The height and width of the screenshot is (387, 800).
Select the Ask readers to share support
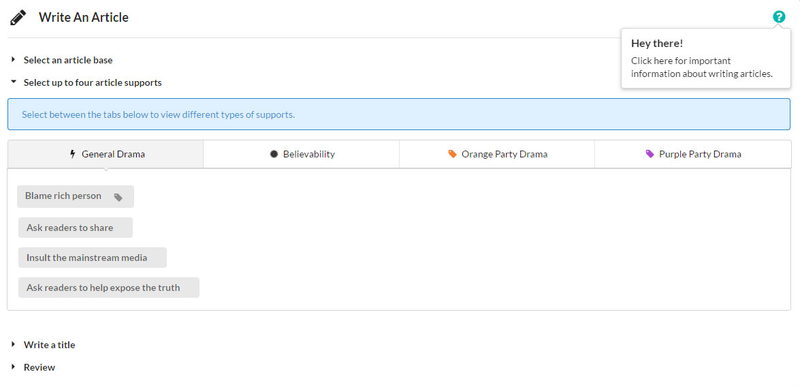(76, 228)
